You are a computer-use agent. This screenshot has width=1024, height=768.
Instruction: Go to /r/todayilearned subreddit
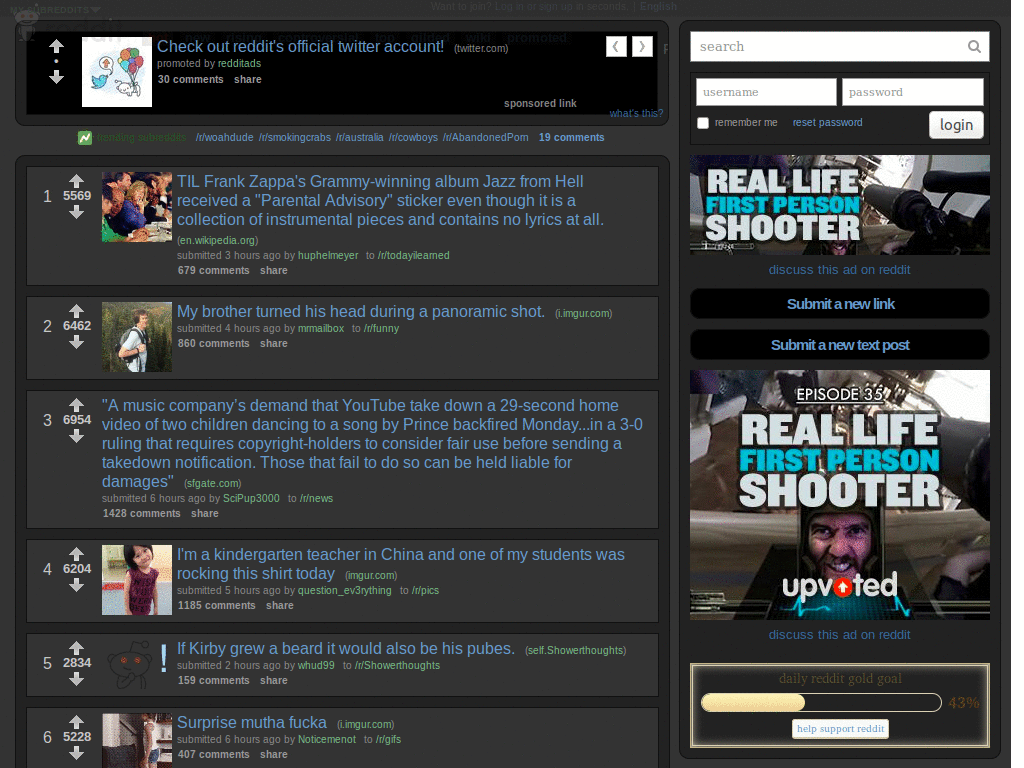(x=413, y=255)
